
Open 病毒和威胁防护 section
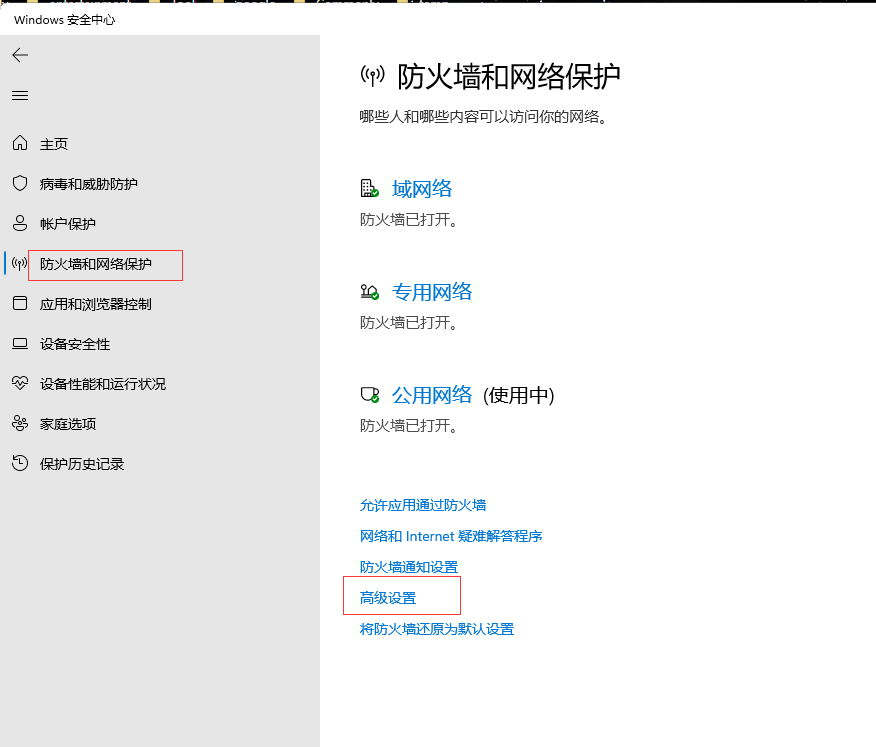click(89, 184)
